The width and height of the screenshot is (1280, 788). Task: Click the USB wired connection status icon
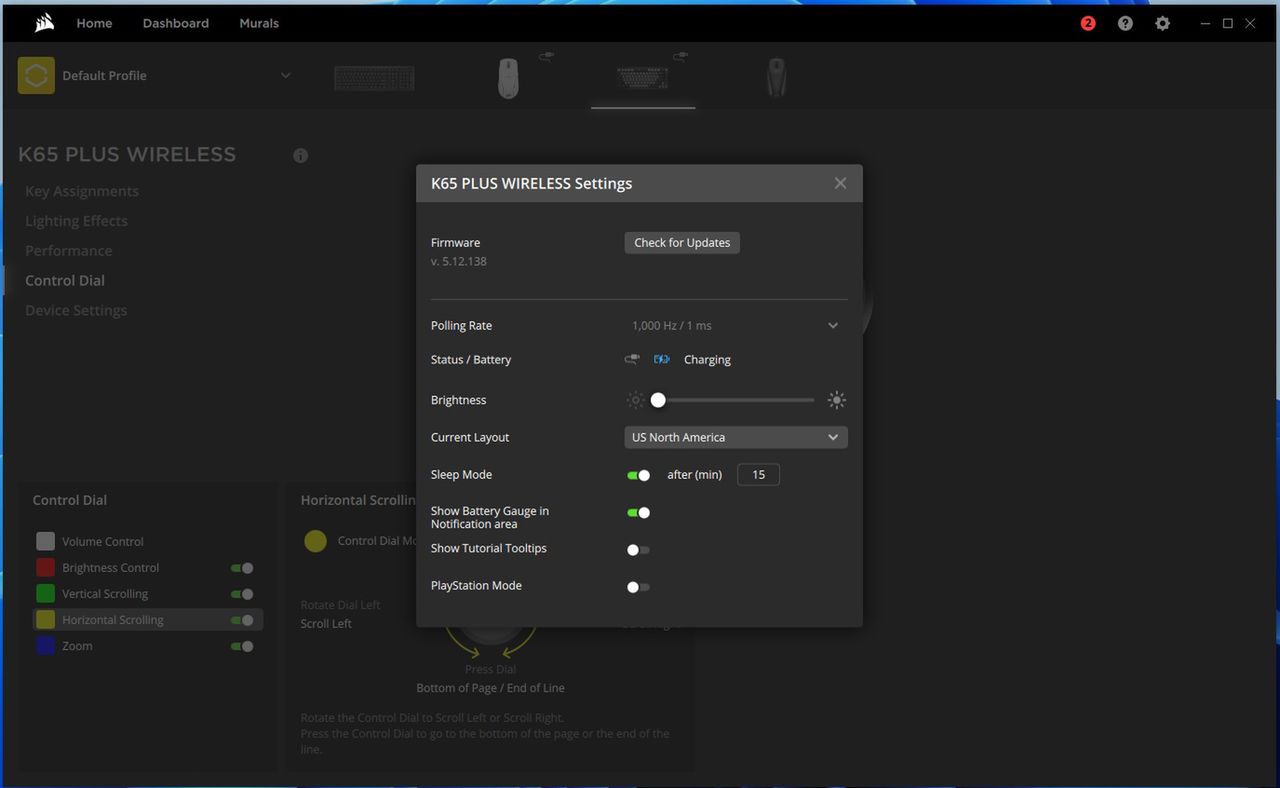click(632, 359)
